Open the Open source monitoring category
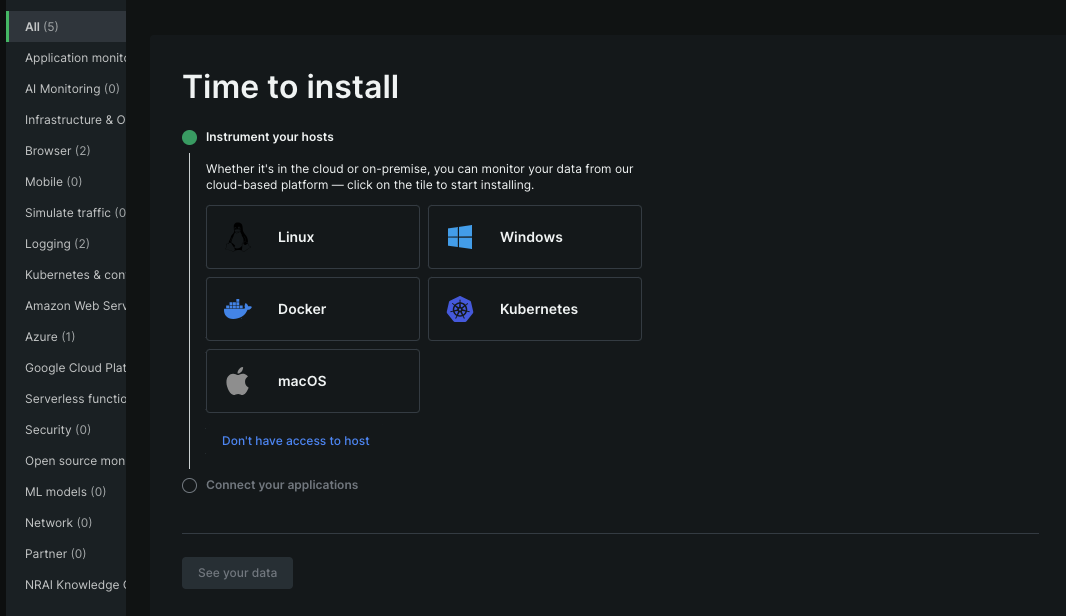Screen dimensions: 1066x616 67,460
